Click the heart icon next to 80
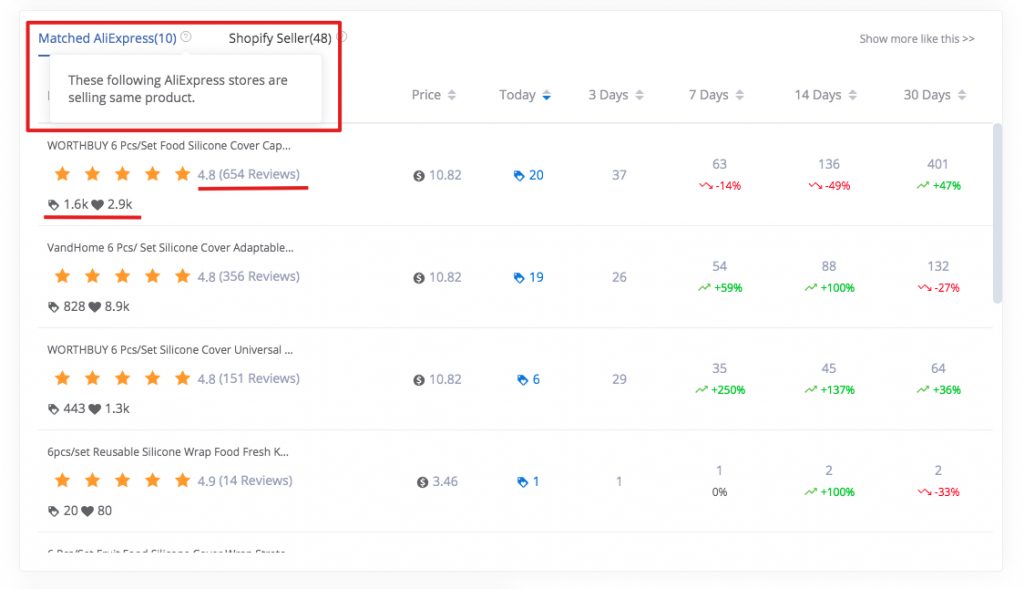 click(88, 511)
